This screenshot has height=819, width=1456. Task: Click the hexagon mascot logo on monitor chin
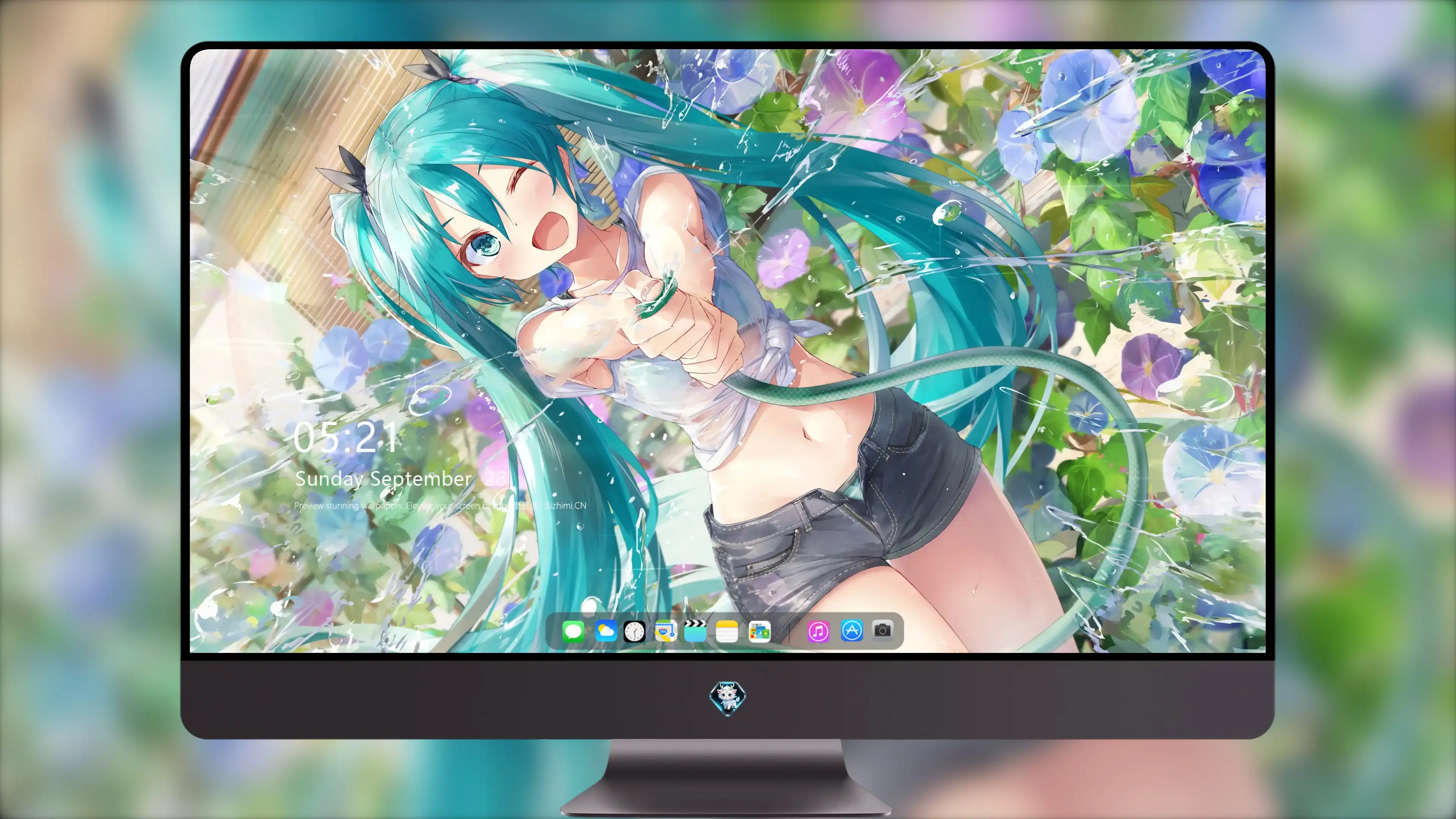point(728,698)
